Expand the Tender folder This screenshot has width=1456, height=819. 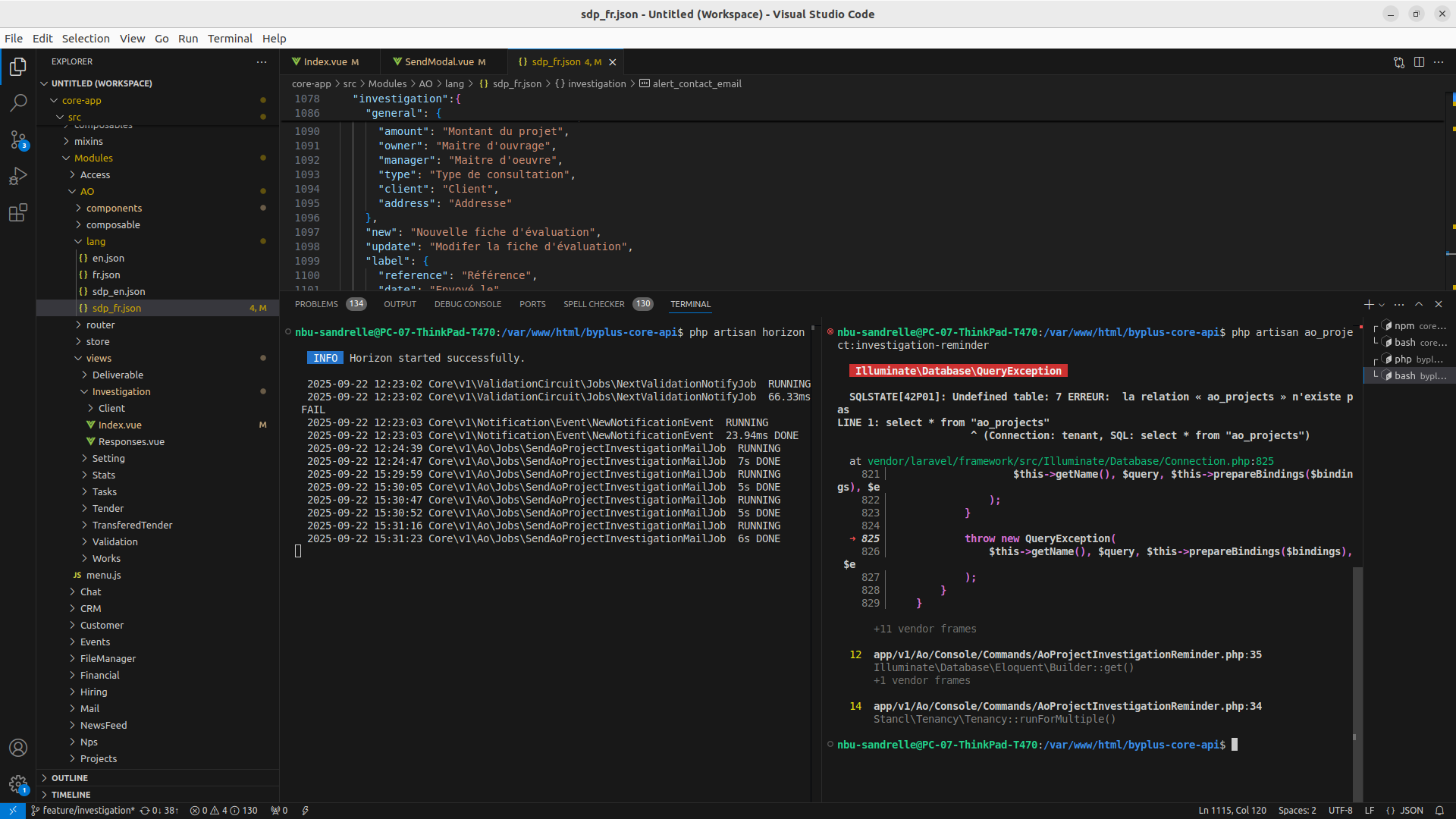click(108, 508)
